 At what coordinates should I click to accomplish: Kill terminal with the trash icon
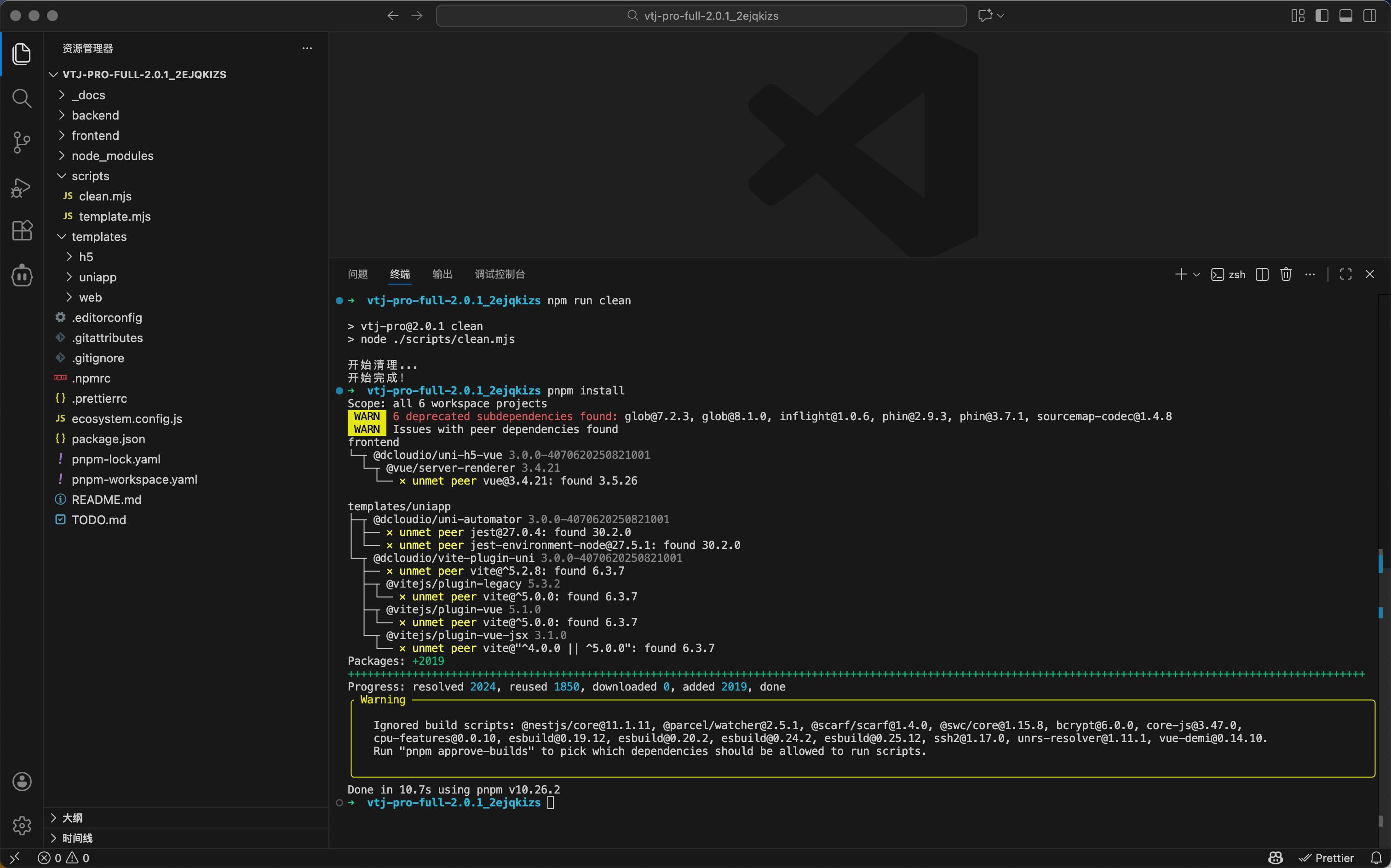(1286, 274)
